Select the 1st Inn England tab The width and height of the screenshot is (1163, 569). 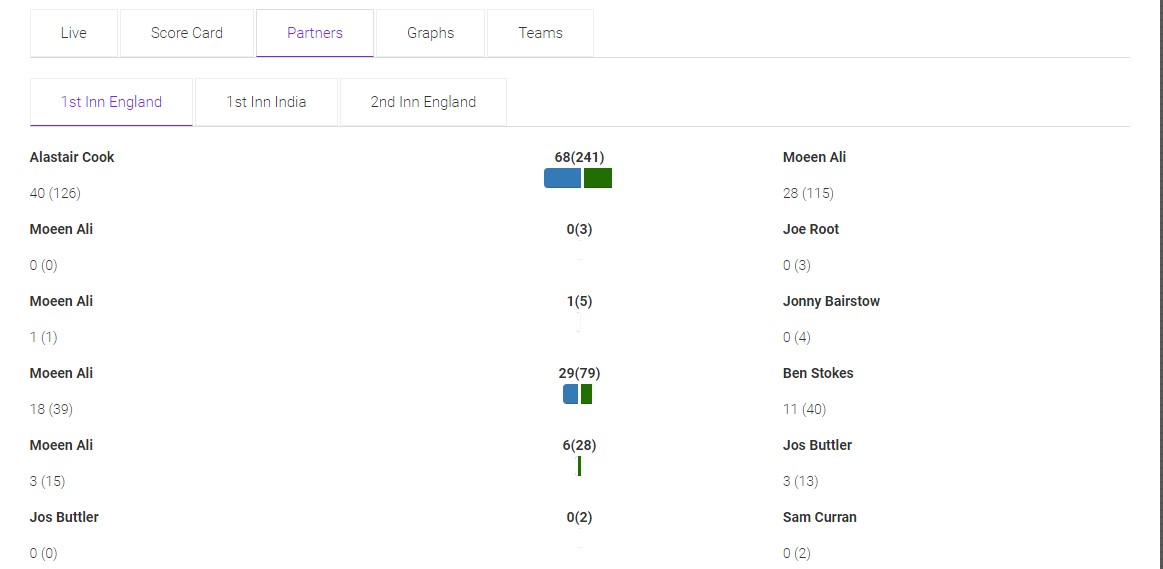click(x=111, y=102)
